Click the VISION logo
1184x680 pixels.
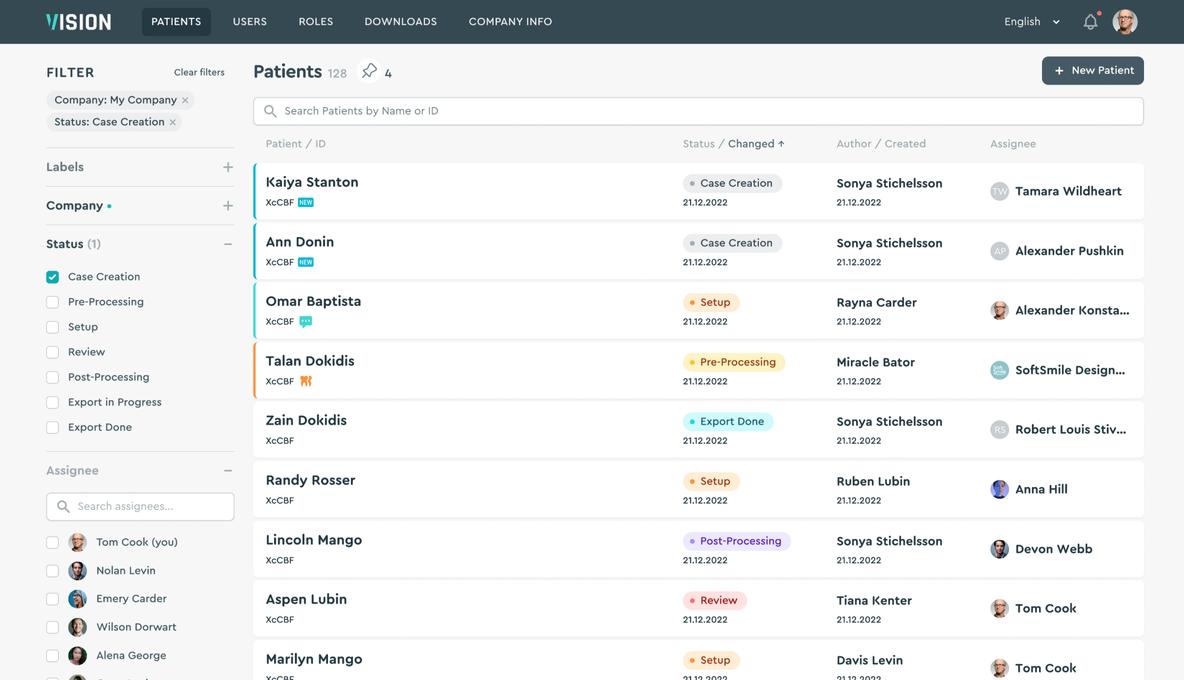click(76, 19)
